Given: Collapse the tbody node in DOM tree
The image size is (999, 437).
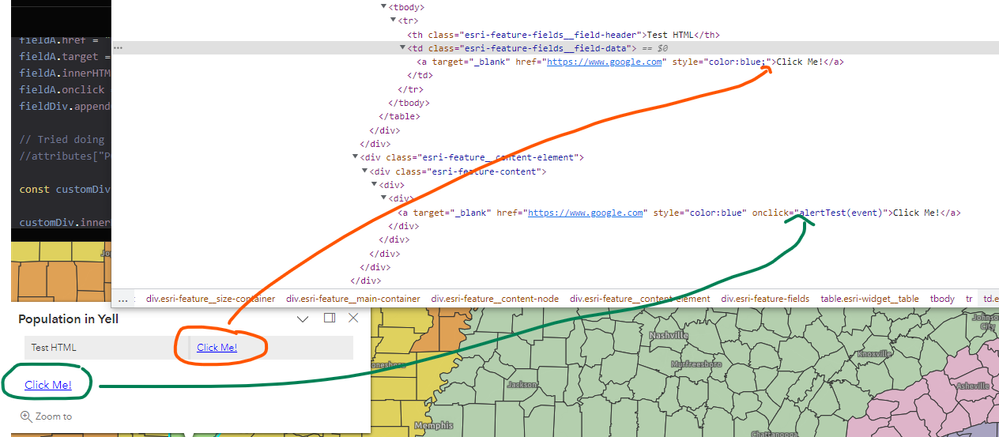Looking at the screenshot, I should 384,7.
